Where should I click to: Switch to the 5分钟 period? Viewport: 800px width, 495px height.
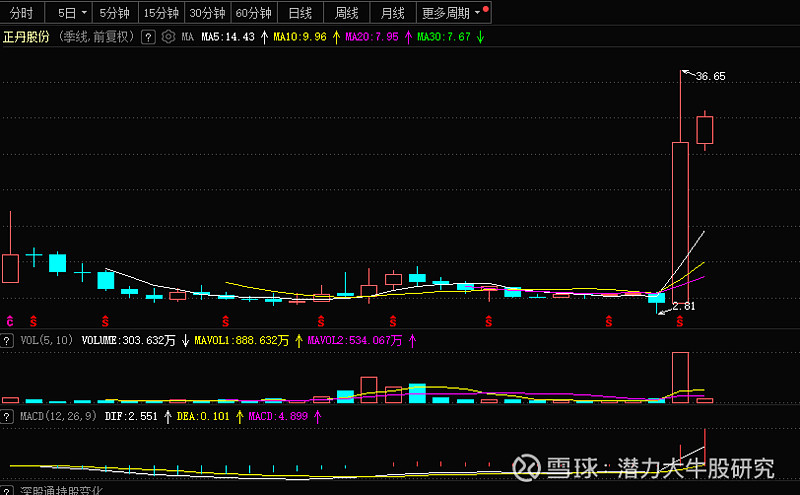[x=115, y=13]
